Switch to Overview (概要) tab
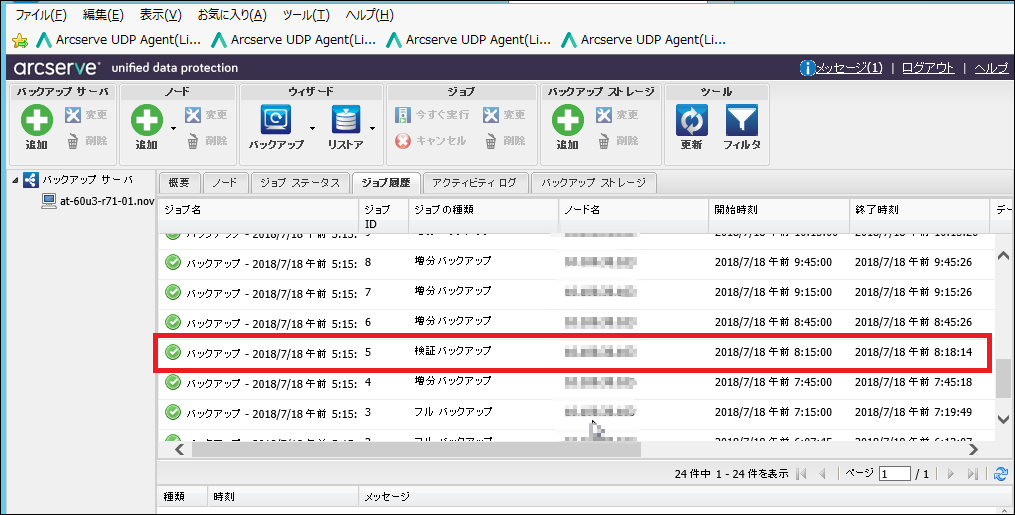 179,183
